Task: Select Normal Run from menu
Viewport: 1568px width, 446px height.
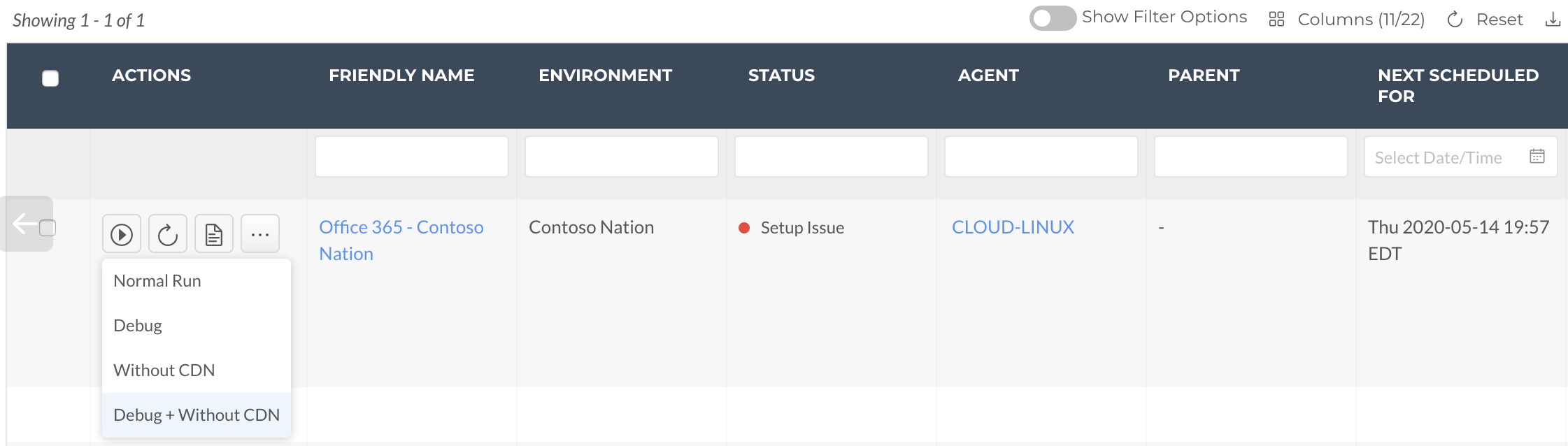Action: pos(197,281)
